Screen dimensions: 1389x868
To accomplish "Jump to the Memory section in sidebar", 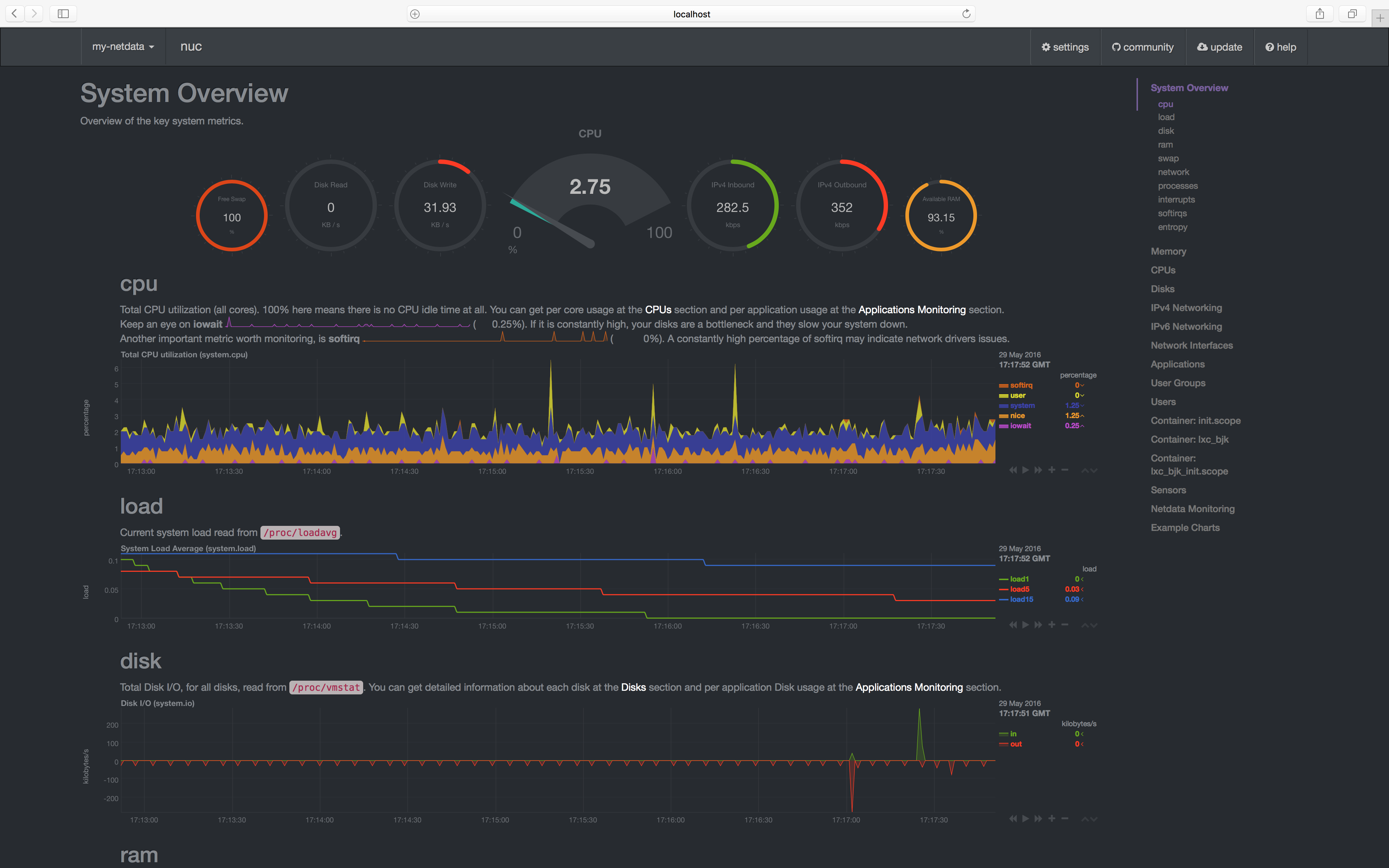I will (1168, 251).
